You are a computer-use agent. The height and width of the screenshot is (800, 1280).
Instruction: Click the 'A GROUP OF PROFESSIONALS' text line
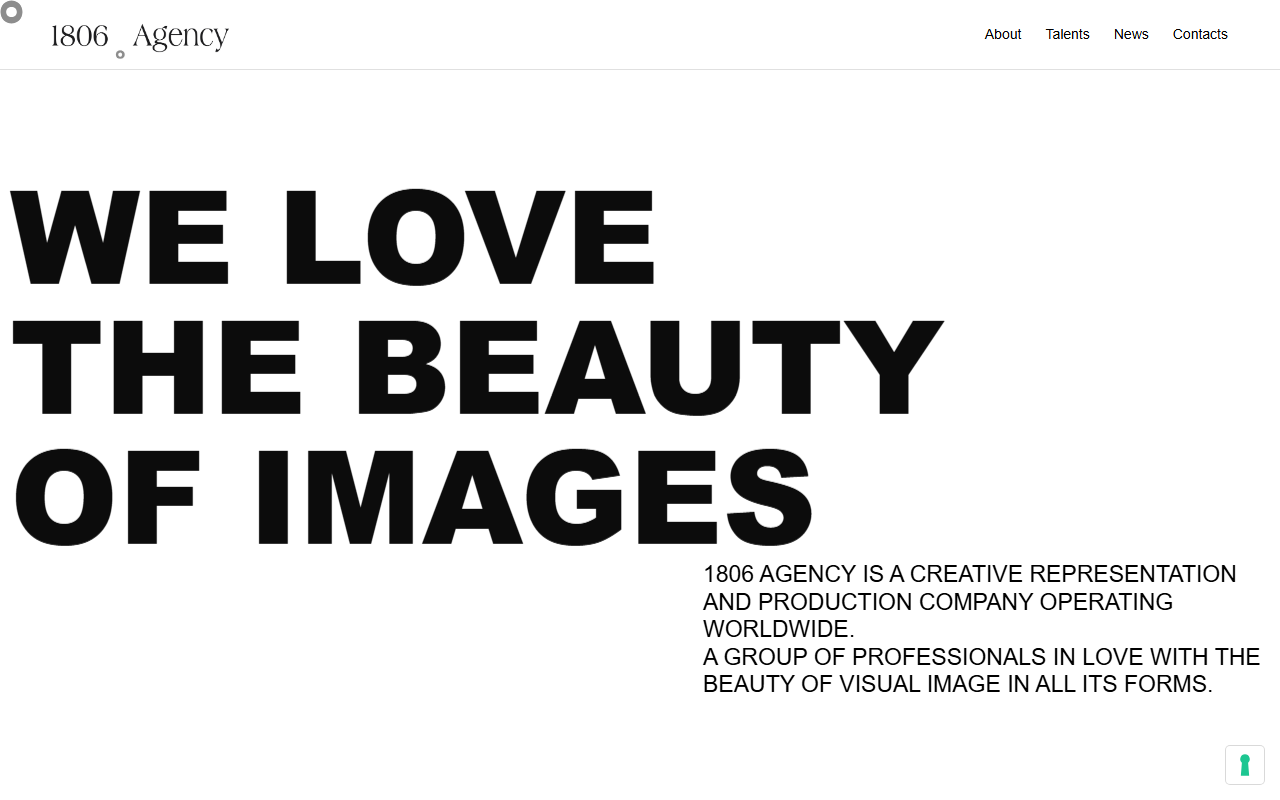[981, 657]
